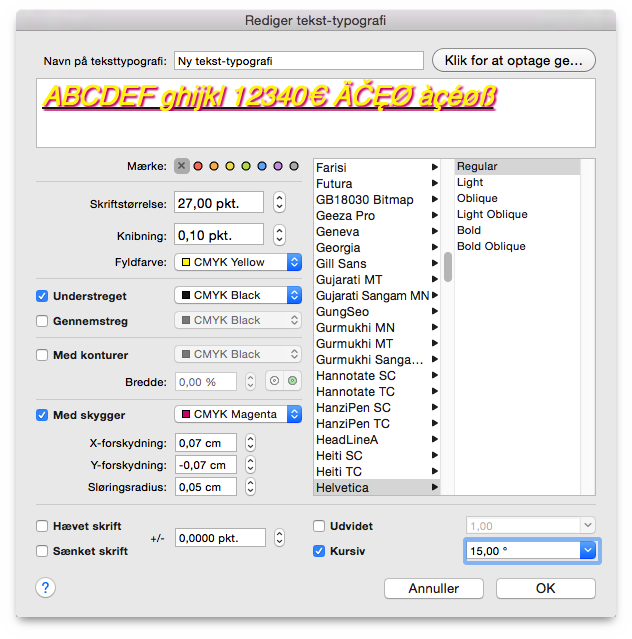632x639 pixels.
Task: Open the Med konturer CMYK Black dropdown
Action: 238,355
